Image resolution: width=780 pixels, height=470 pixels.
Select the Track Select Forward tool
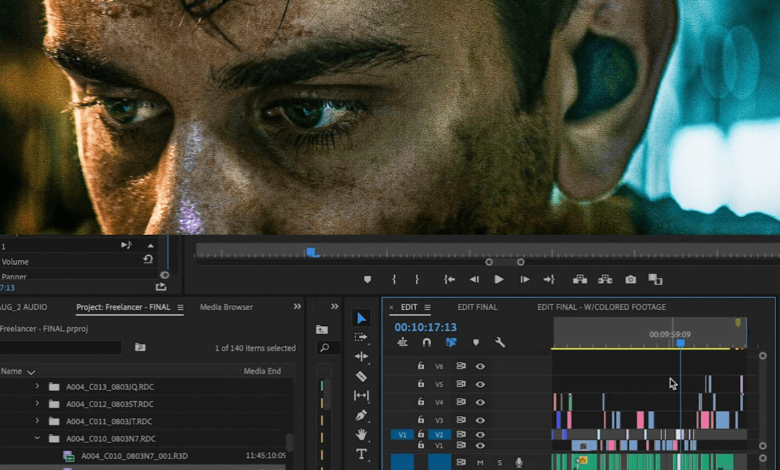[x=361, y=337]
